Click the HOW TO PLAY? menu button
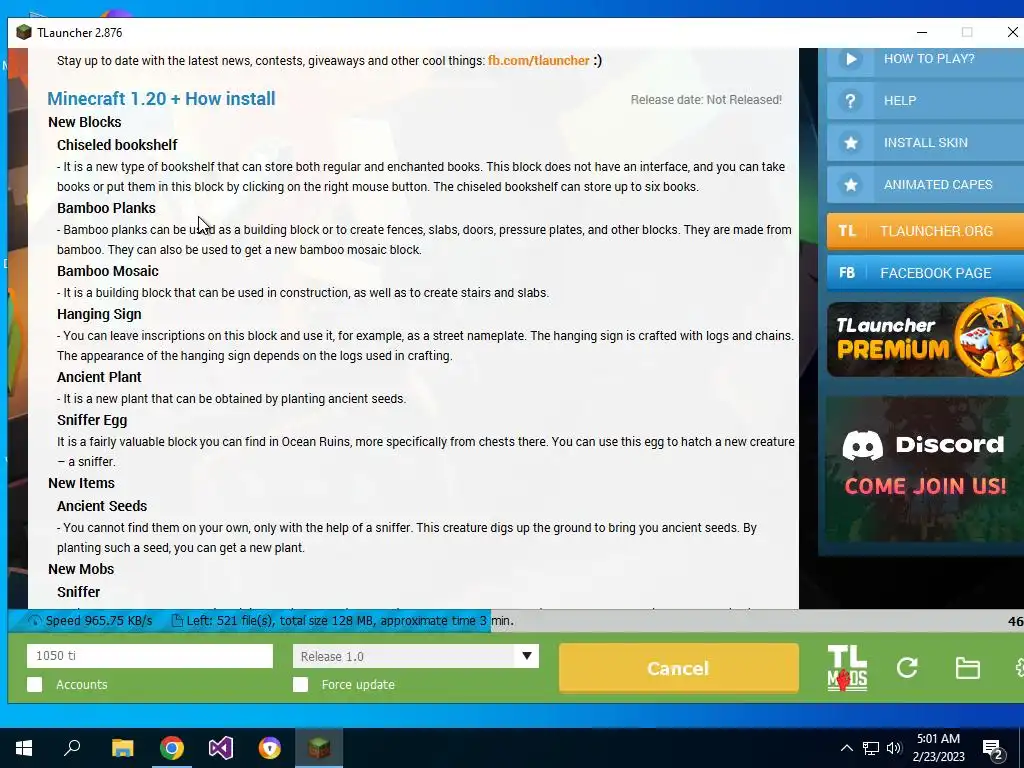1024x768 pixels. point(925,60)
